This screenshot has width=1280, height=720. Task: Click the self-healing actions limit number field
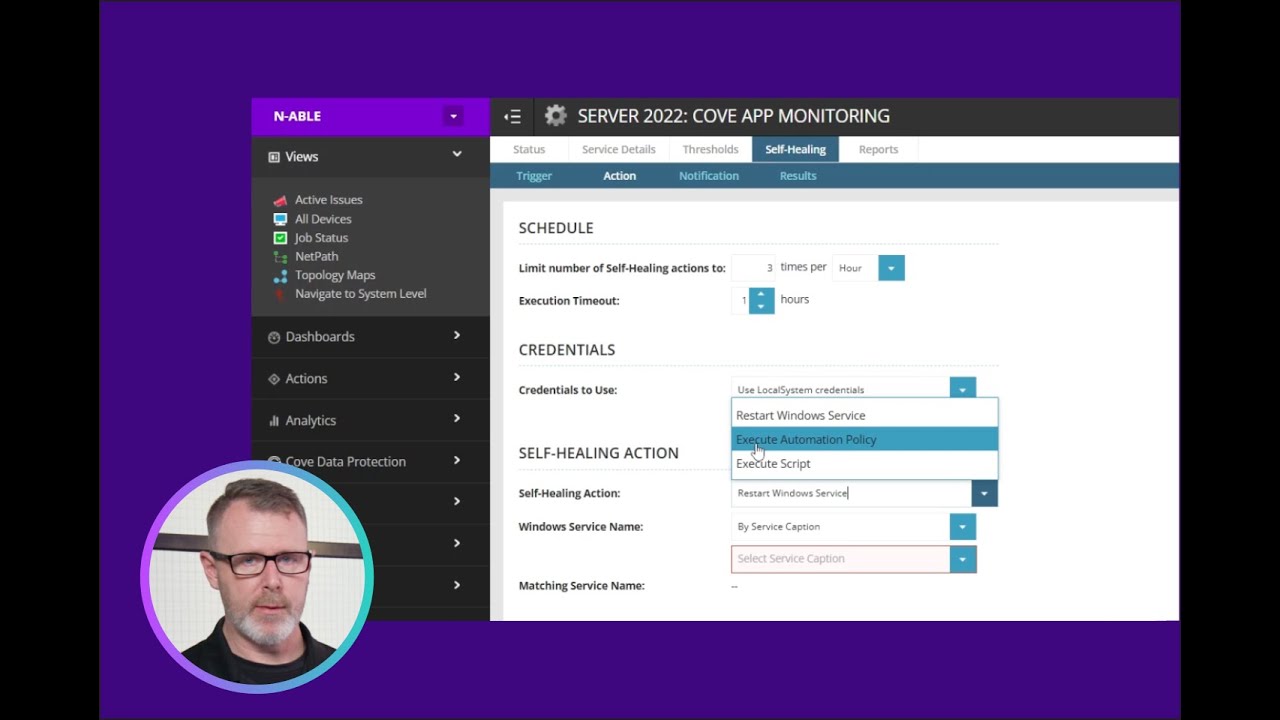754,268
